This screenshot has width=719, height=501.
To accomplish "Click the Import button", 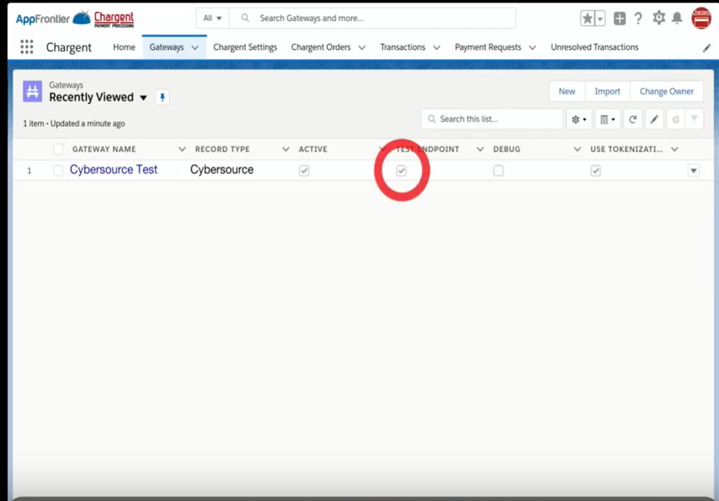I will (x=607, y=91).
